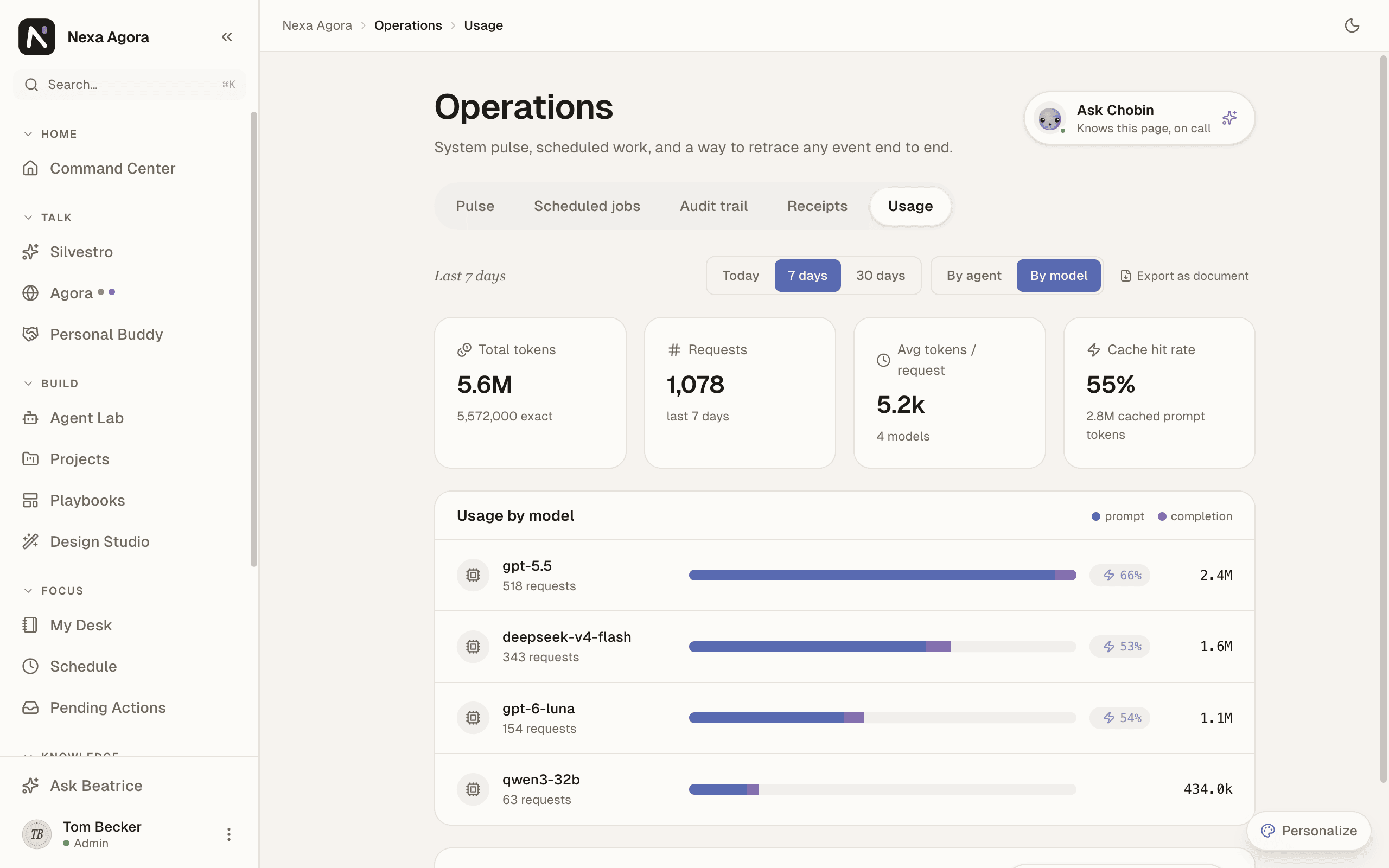The image size is (1389, 868).
Task: Open Pending Actions inbox icon
Action: (x=30, y=707)
